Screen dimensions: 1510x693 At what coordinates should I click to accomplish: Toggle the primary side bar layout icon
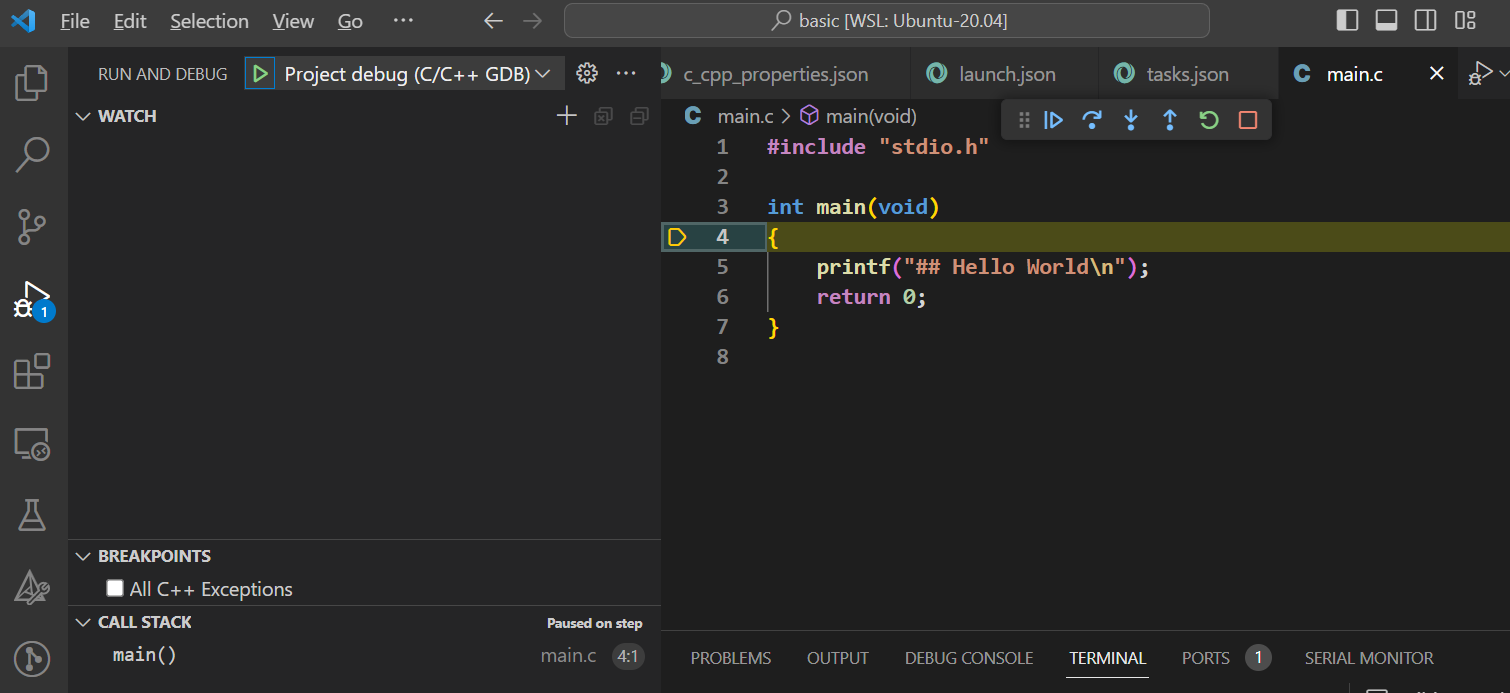1347,21
